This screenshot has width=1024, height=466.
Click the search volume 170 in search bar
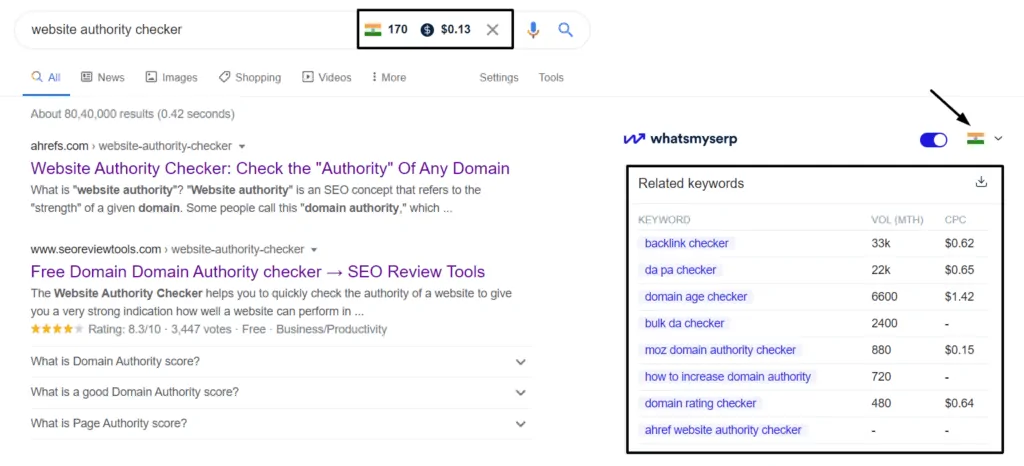pyautogui.click(x=397, y=29)
